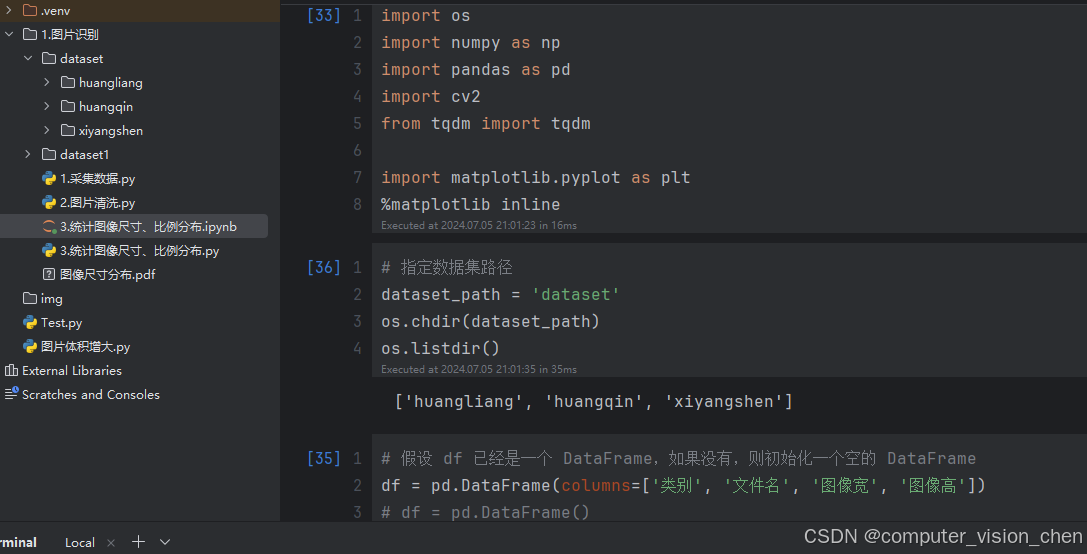Click the os.listdir() code line
The width and height of the screenshot is (1087, 554).
440,348
